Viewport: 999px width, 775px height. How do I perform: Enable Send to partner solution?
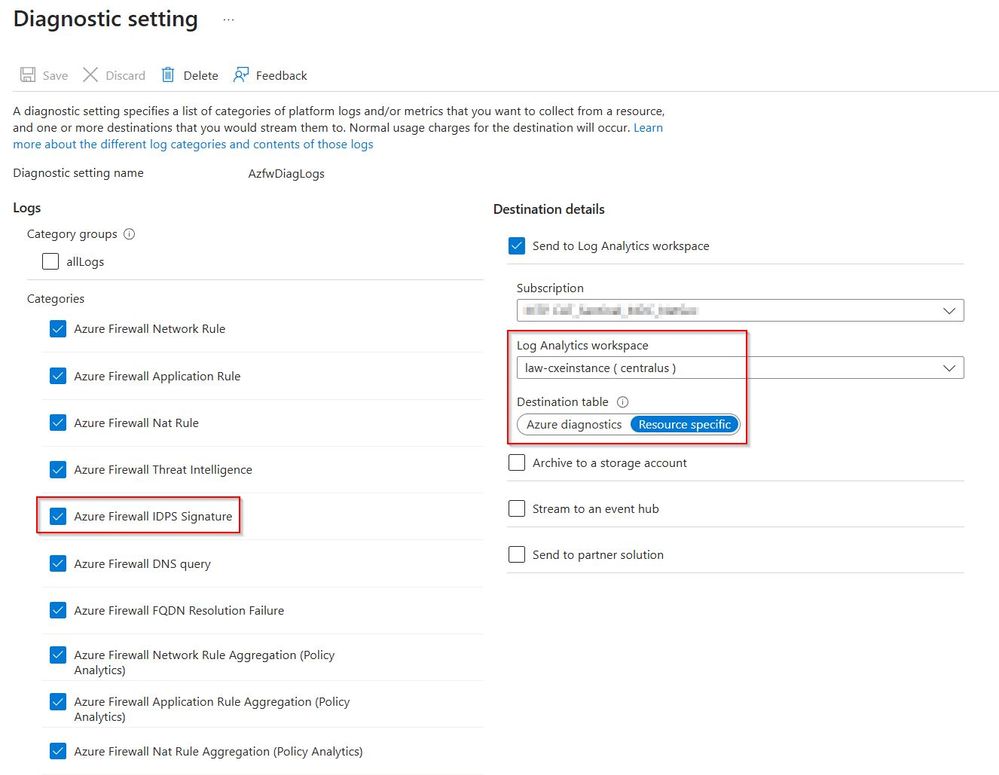click(517, 555)
